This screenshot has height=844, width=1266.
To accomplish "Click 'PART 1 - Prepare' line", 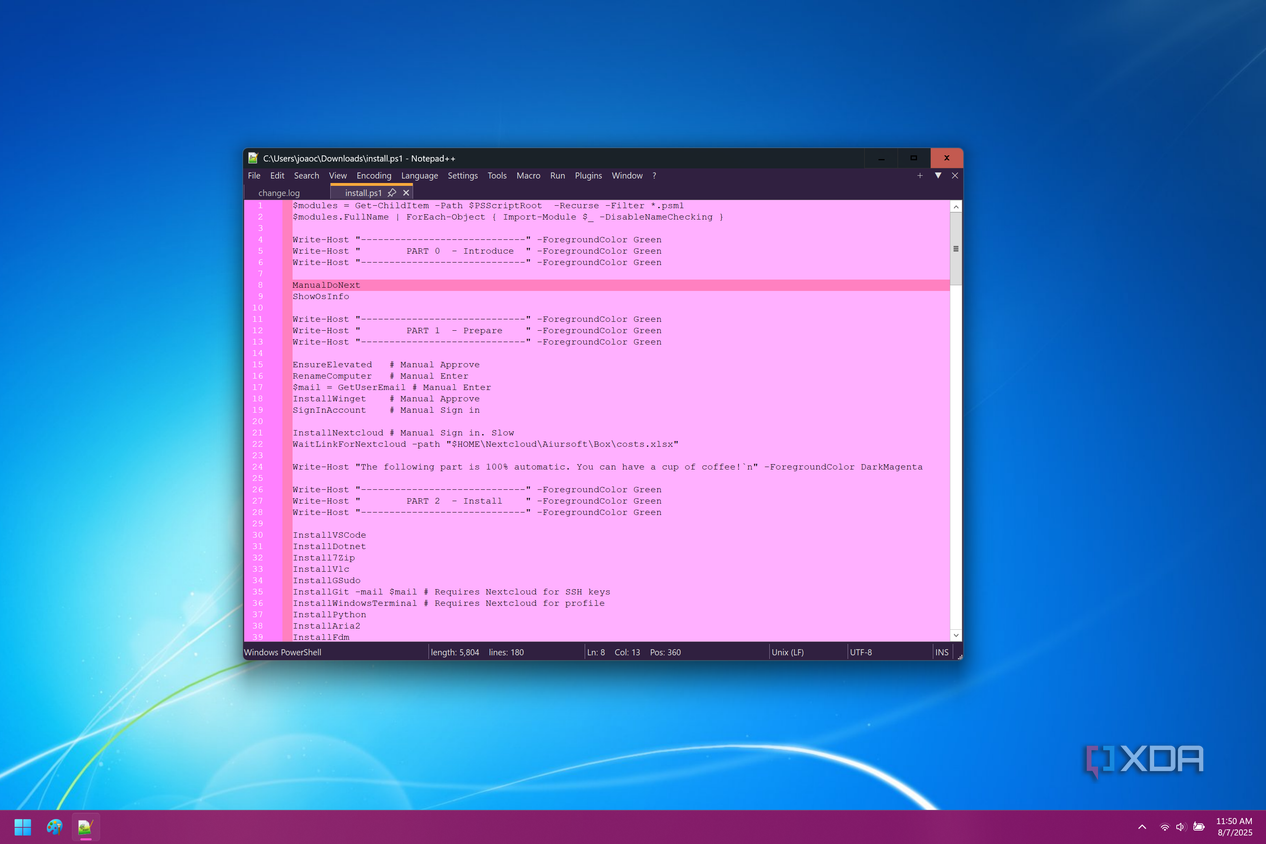I will 477,331.
